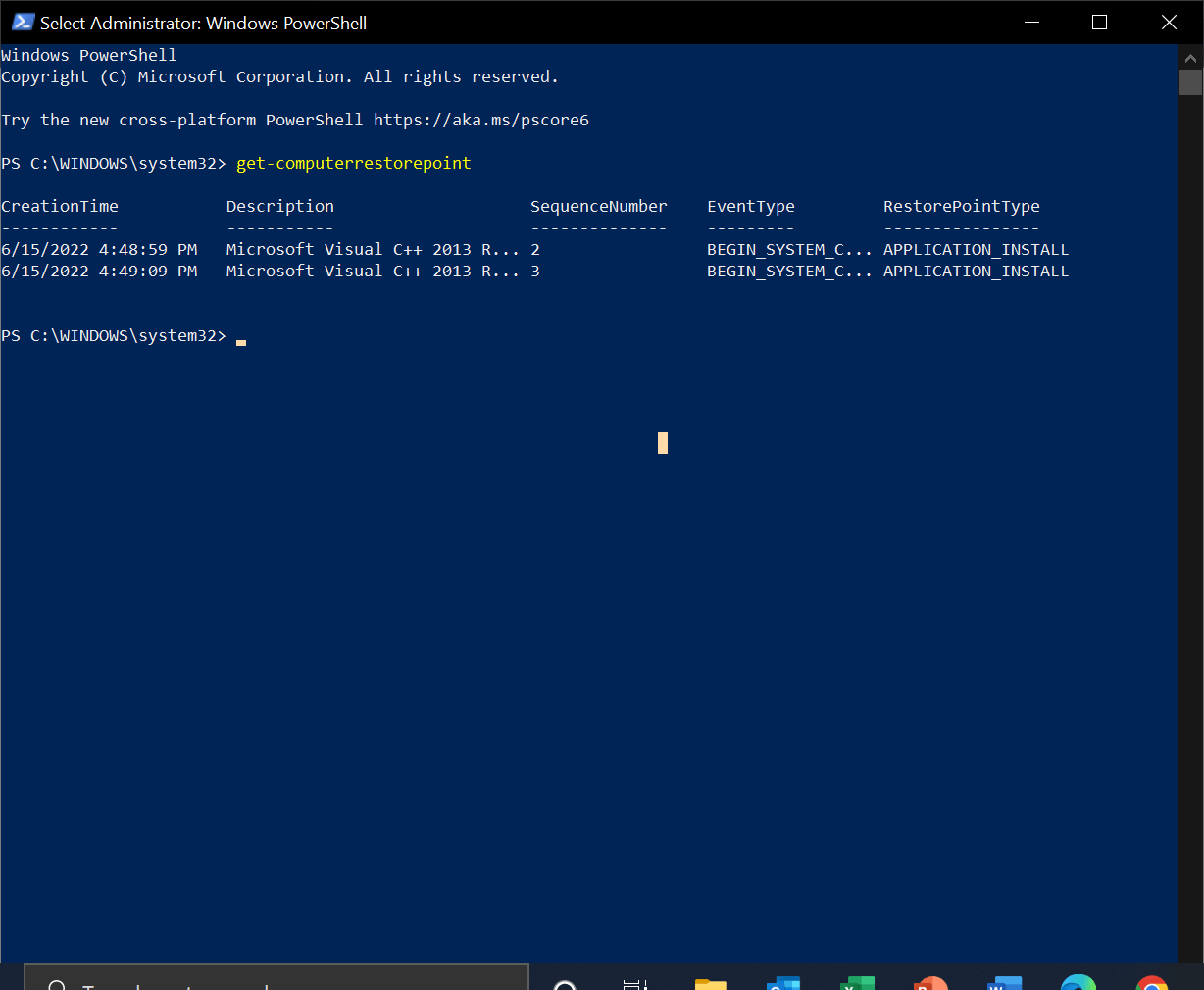This screenshot has height=990, width=1204.
Task: Click the SequenceNumber column header
Action: [599, 207]
